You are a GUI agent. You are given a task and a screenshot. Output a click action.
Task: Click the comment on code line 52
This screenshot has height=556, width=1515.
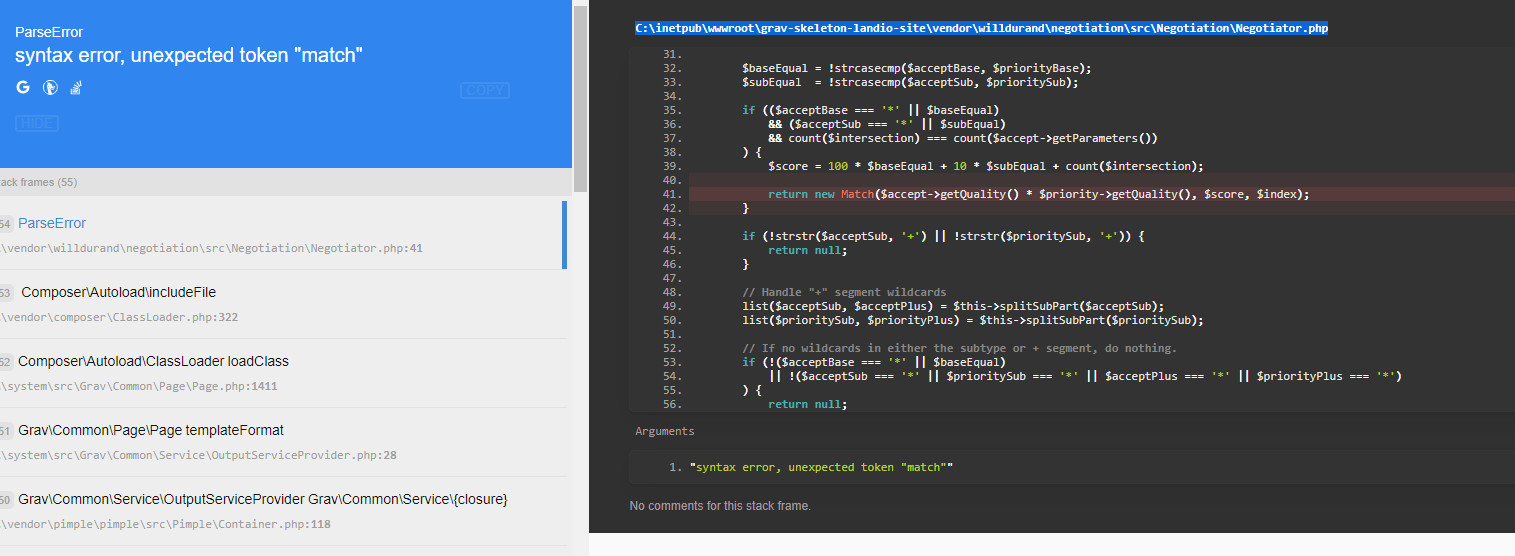click(959, 348)
